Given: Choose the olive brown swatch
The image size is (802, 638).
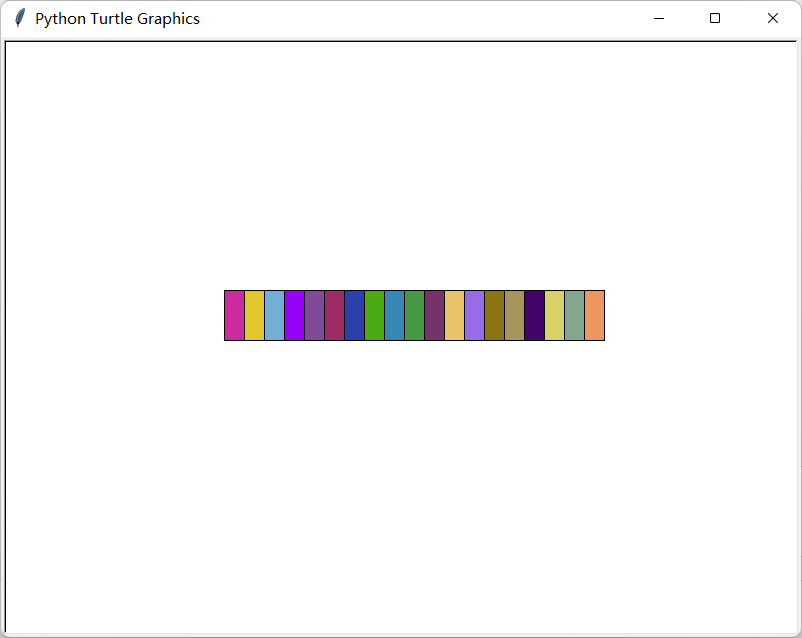Looking at the screenshot, I should click(x=494, y=315).
